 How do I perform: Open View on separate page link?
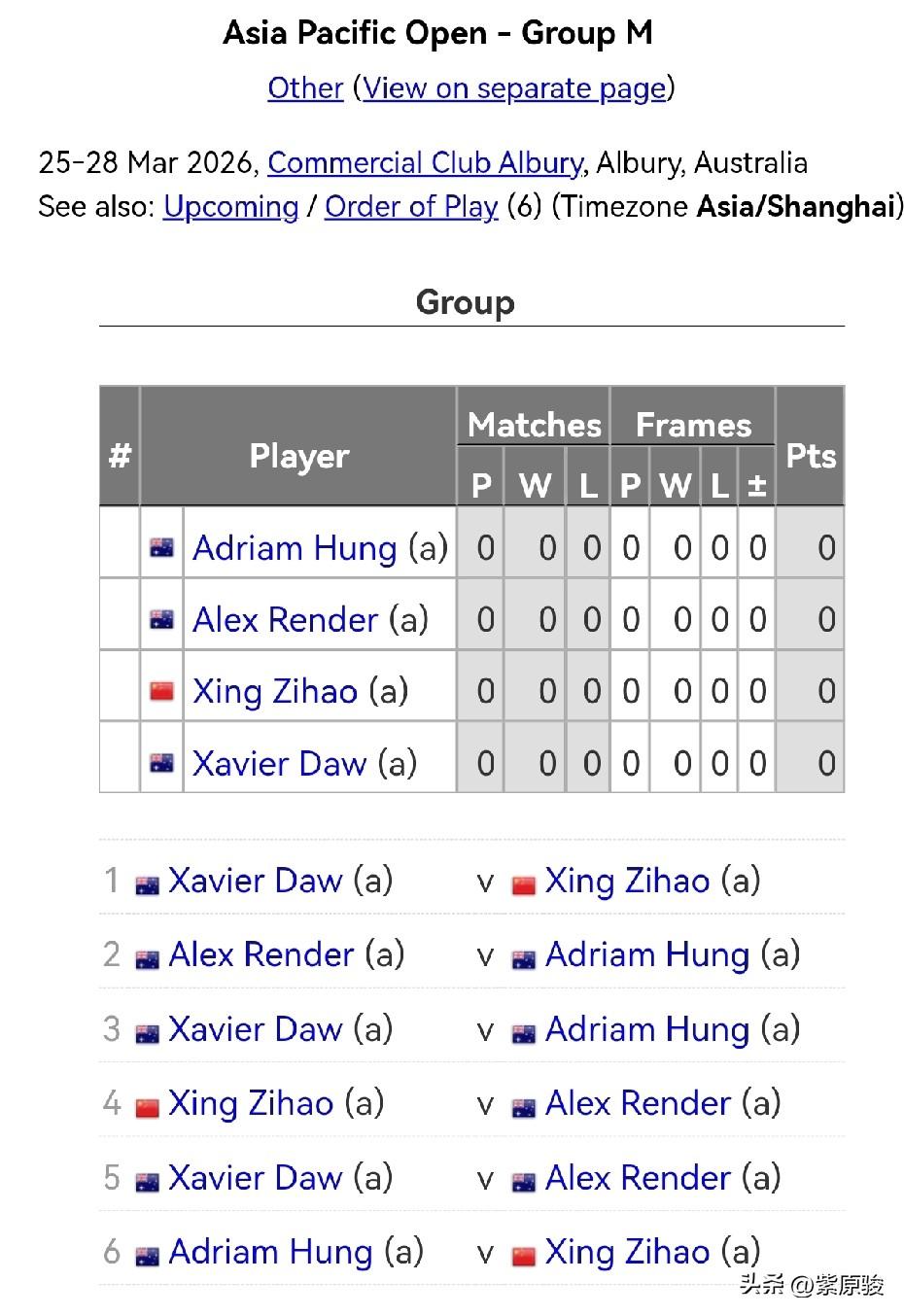point(514,88)
